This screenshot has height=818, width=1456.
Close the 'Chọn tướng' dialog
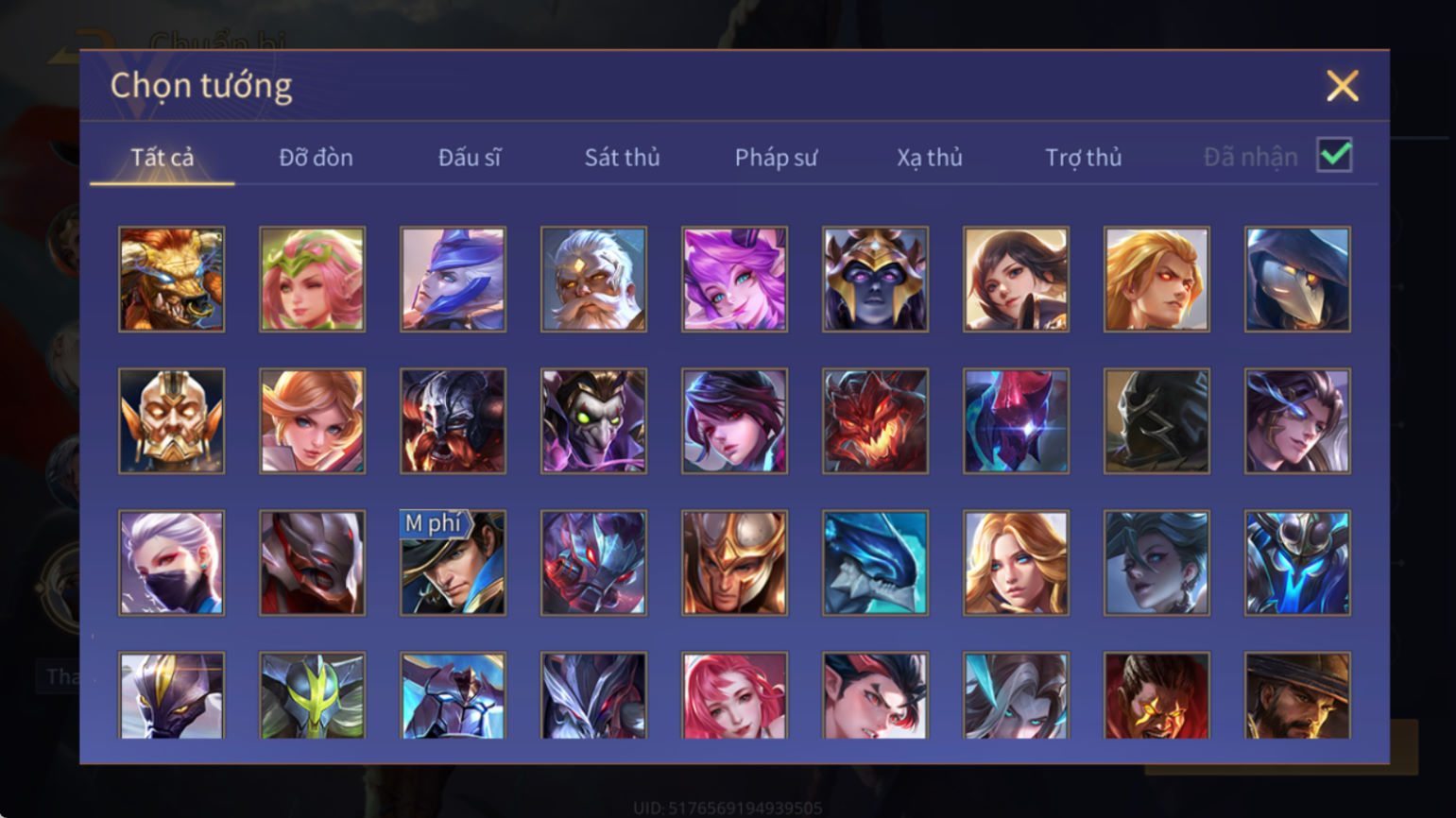[x=1342, y=86]
